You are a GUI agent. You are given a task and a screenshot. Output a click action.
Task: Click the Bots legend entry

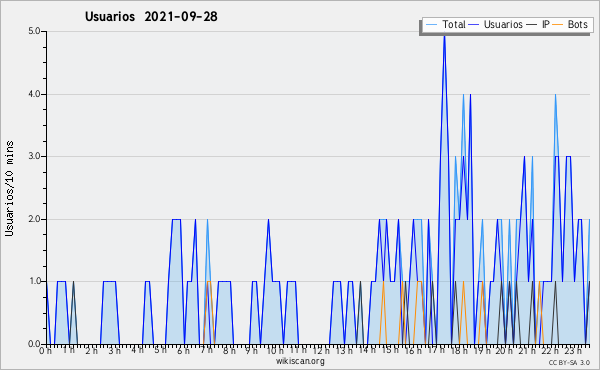point(571,24)
